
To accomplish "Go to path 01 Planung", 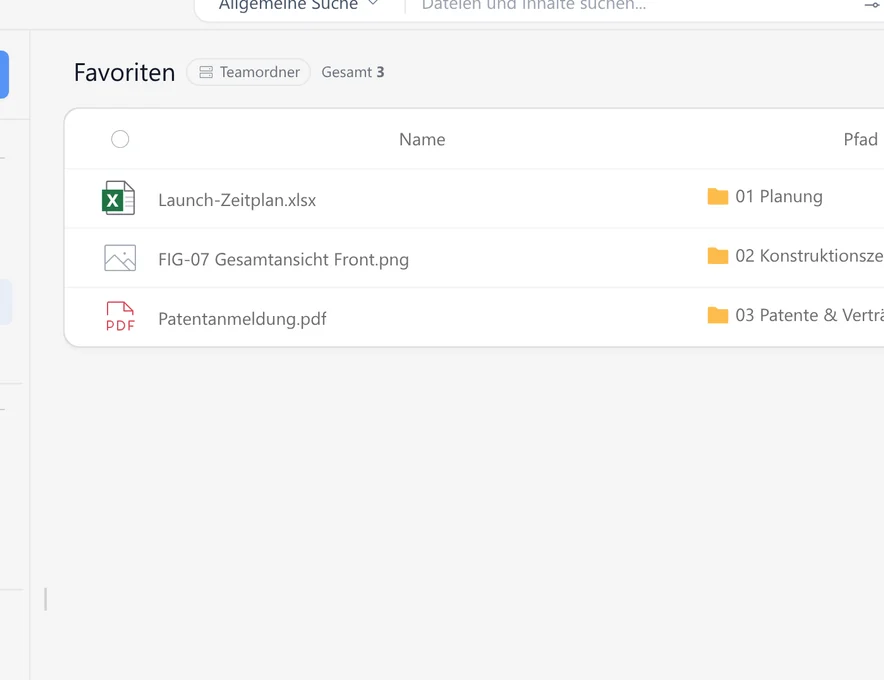I will tap(779, 196).
